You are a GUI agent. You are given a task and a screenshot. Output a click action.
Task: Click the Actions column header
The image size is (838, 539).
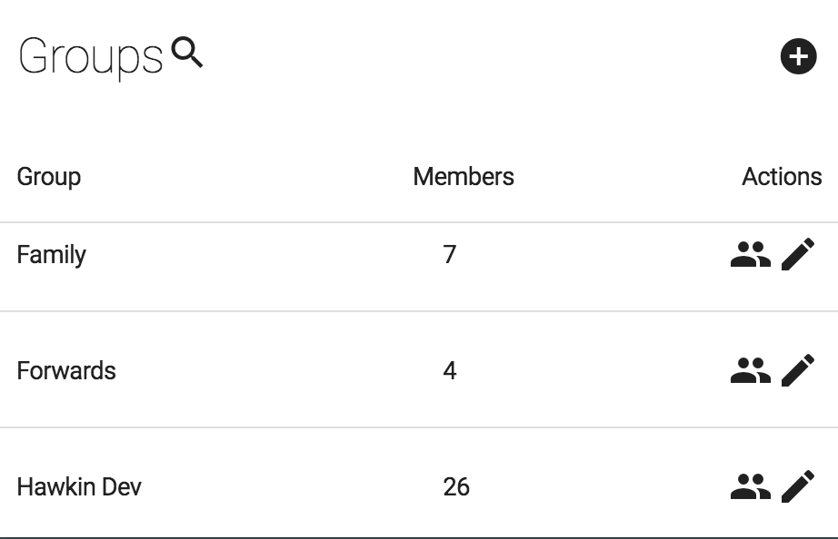click(781, 177)
